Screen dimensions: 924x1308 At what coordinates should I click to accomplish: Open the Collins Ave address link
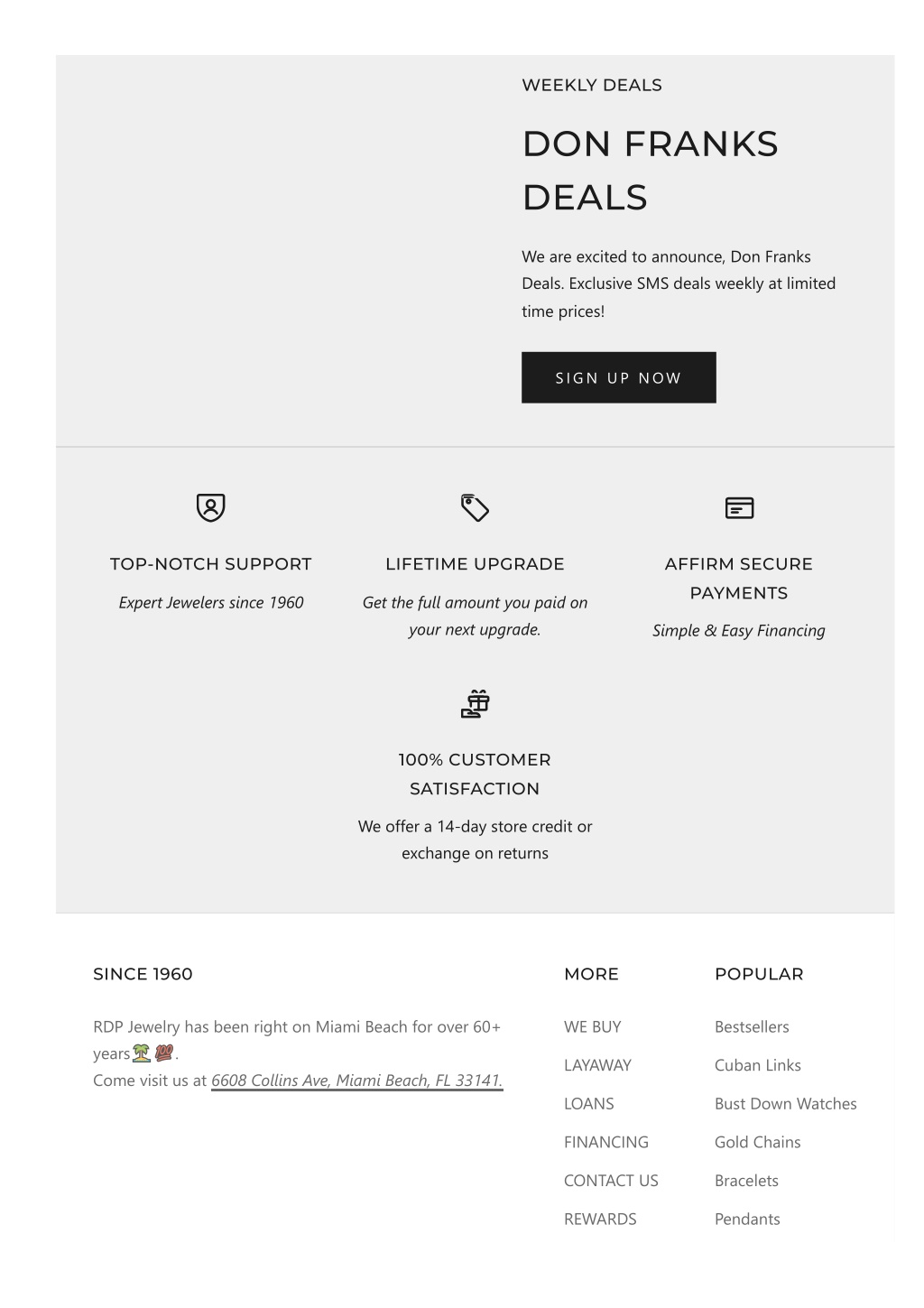click(x=356, y=1081)
